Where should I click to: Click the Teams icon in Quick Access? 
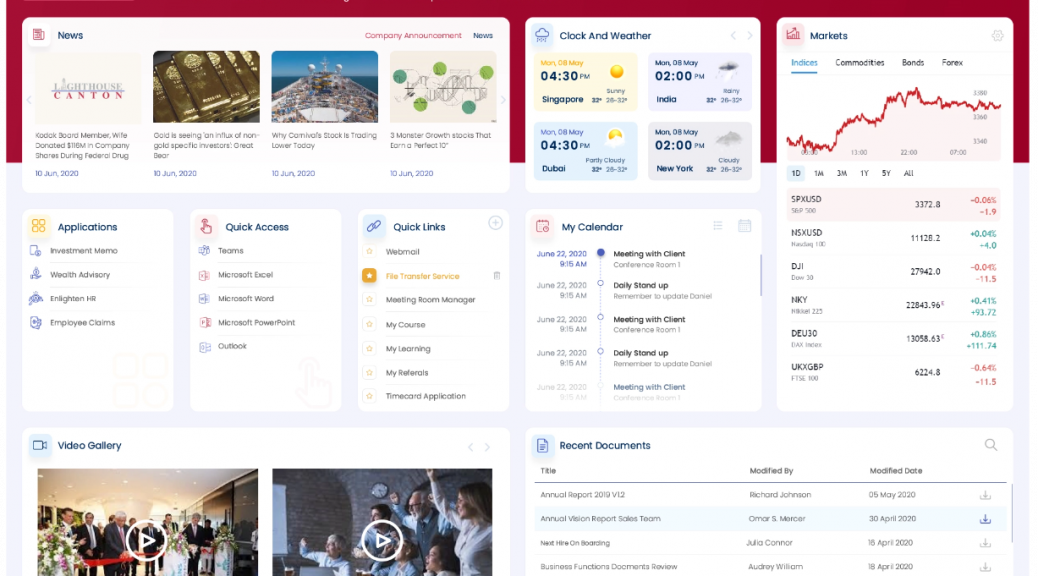205,251
